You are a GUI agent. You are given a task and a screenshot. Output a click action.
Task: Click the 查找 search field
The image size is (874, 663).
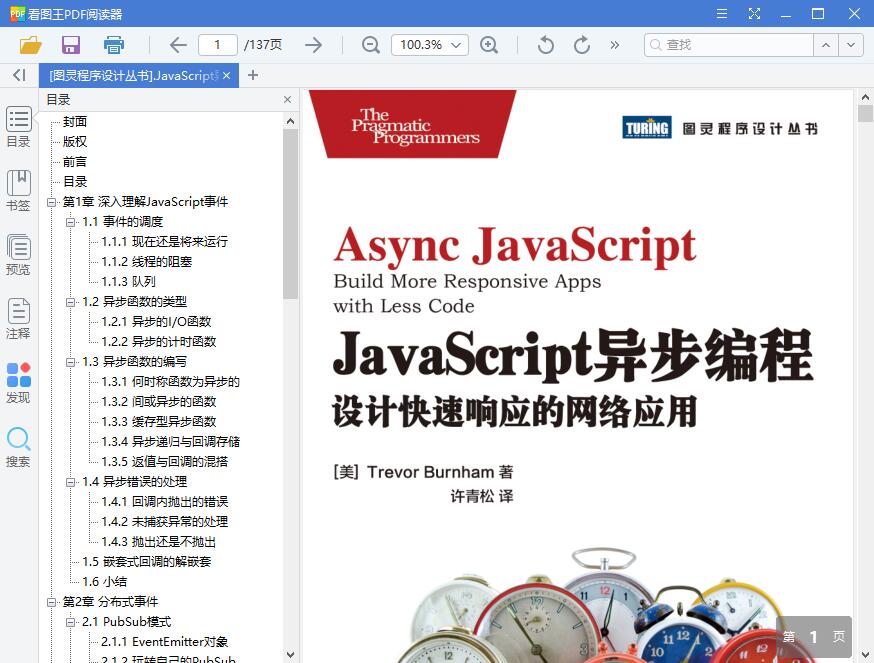(729, 45)
